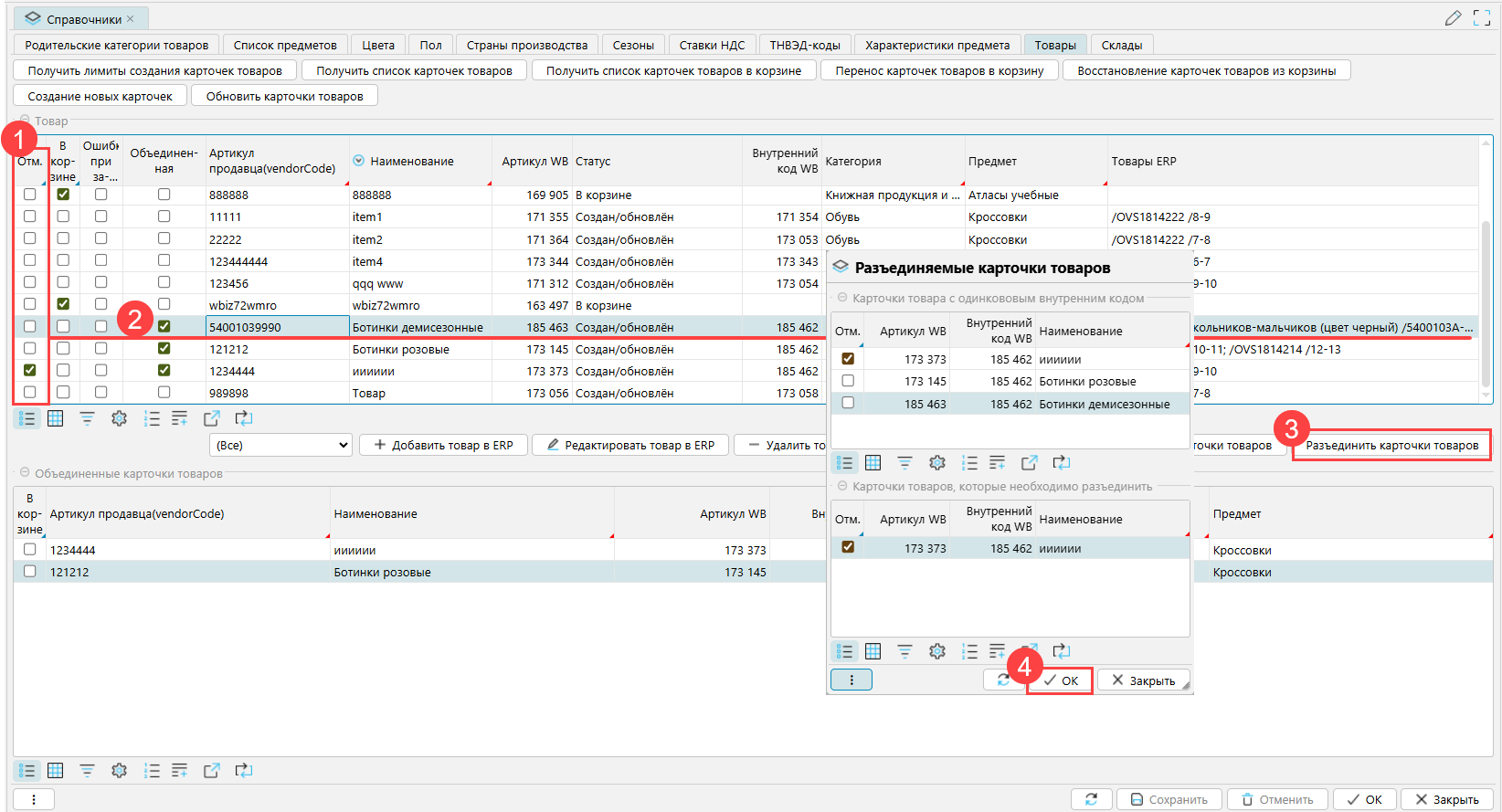Open filter icon in toolbar under Товар table
The image size is (1502, 812).
(87, 418)
